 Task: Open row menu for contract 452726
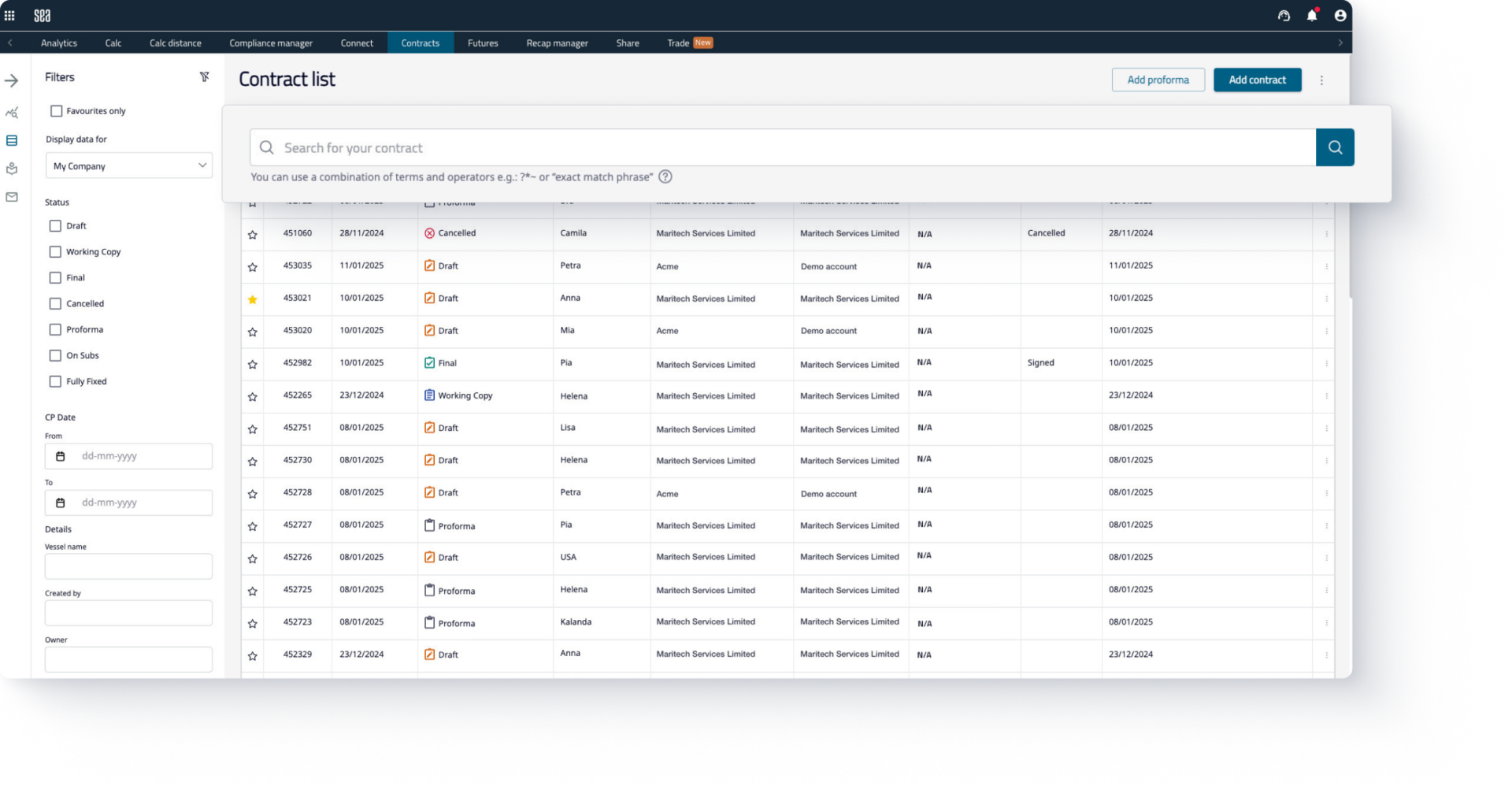[1326, 558]
